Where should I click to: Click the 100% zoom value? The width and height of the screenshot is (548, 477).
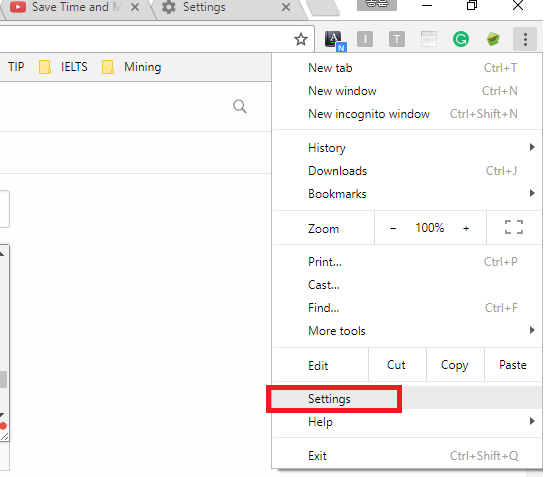pos(430,228)
